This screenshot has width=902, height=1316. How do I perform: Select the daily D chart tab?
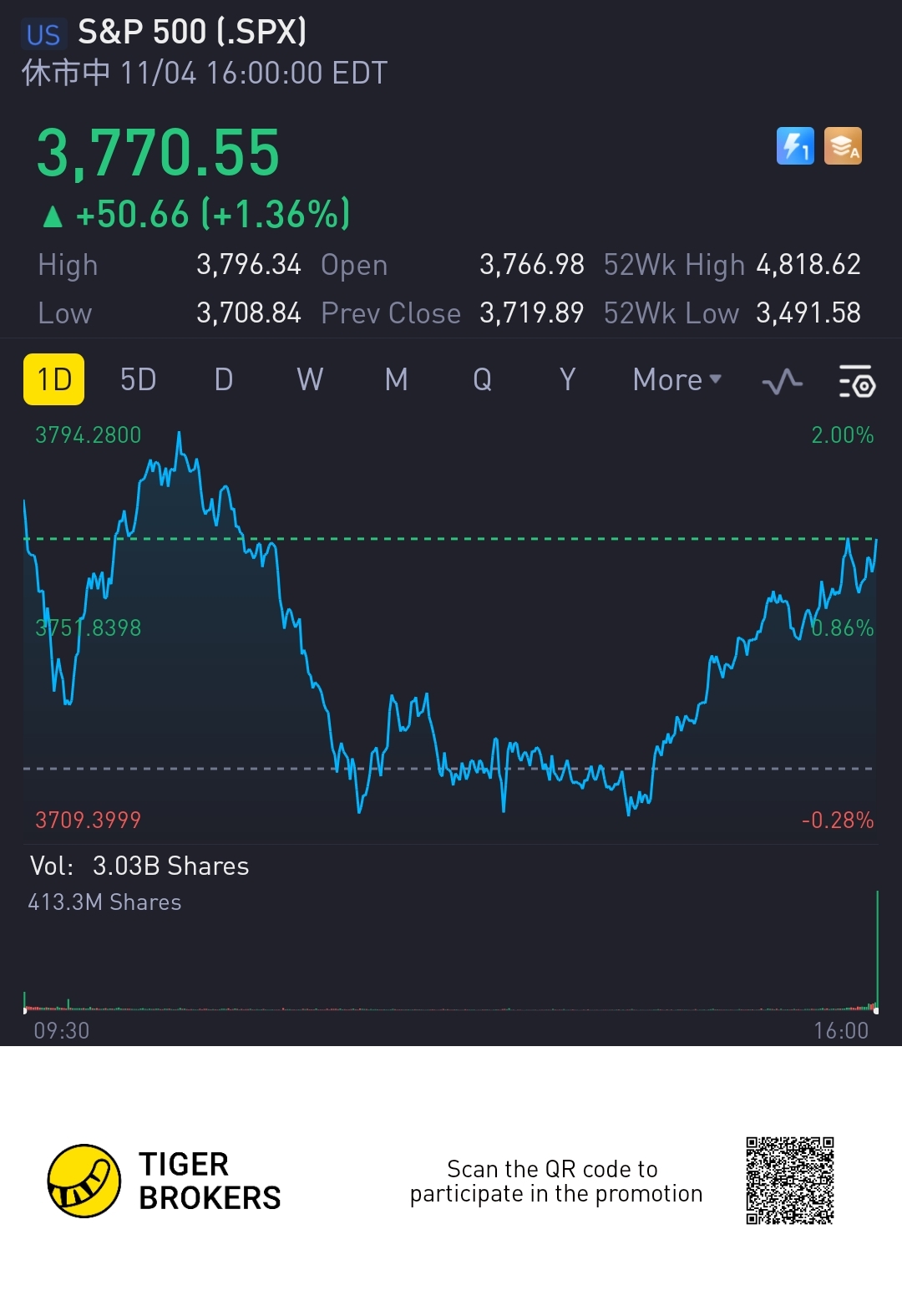tap(224, 379)
